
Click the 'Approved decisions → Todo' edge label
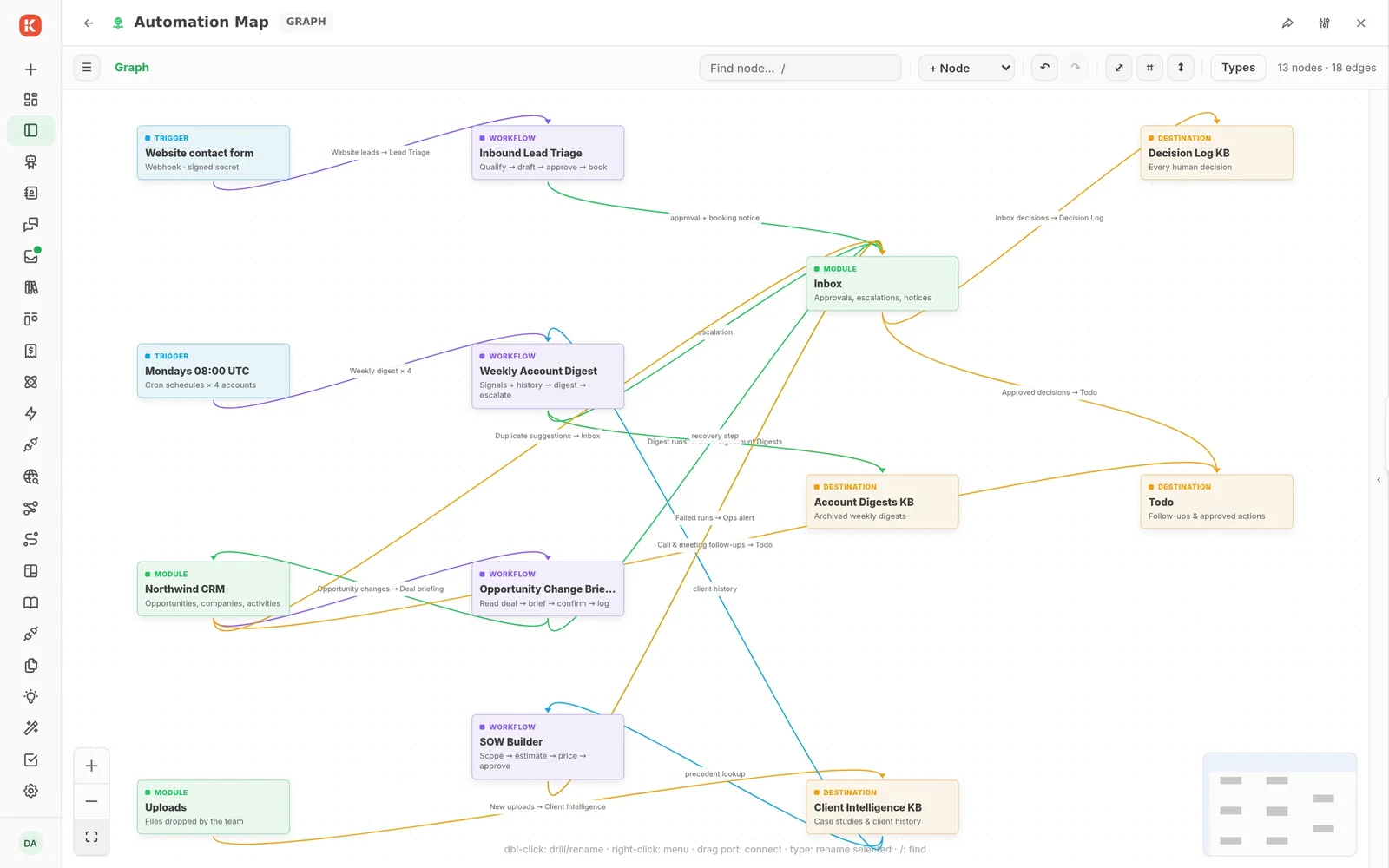(x=1049, y=392)
